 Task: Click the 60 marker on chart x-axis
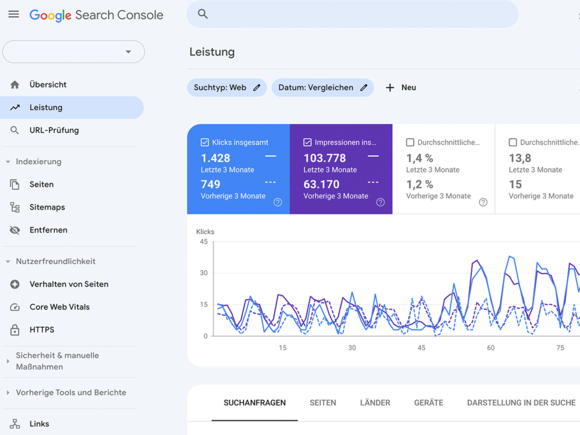[x=490, y=348]
